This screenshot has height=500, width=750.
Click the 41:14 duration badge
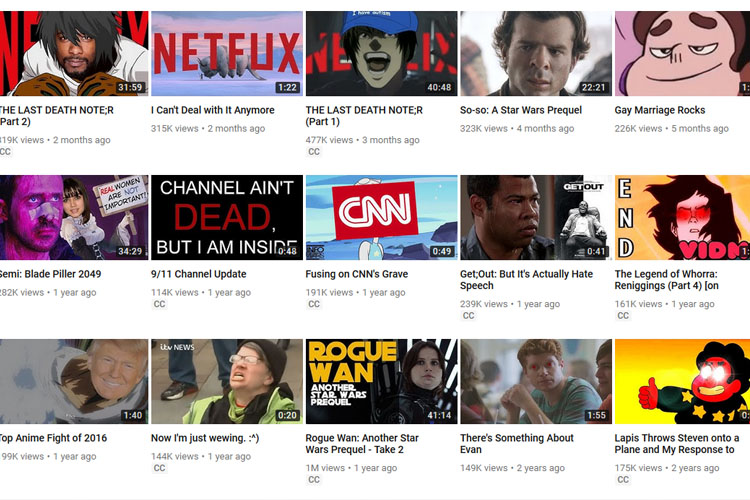439,415
